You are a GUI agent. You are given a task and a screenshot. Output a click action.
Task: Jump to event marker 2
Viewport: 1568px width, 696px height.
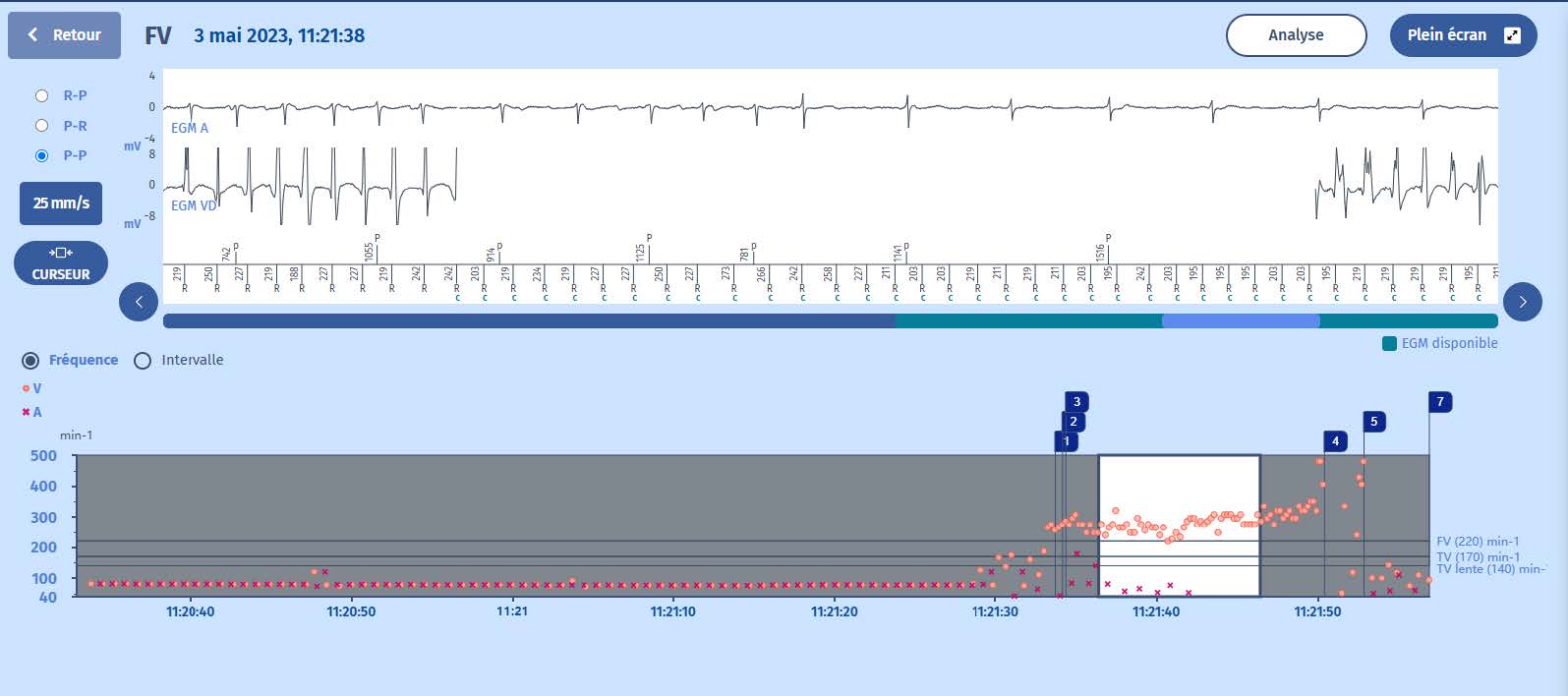coord(1074,422)
